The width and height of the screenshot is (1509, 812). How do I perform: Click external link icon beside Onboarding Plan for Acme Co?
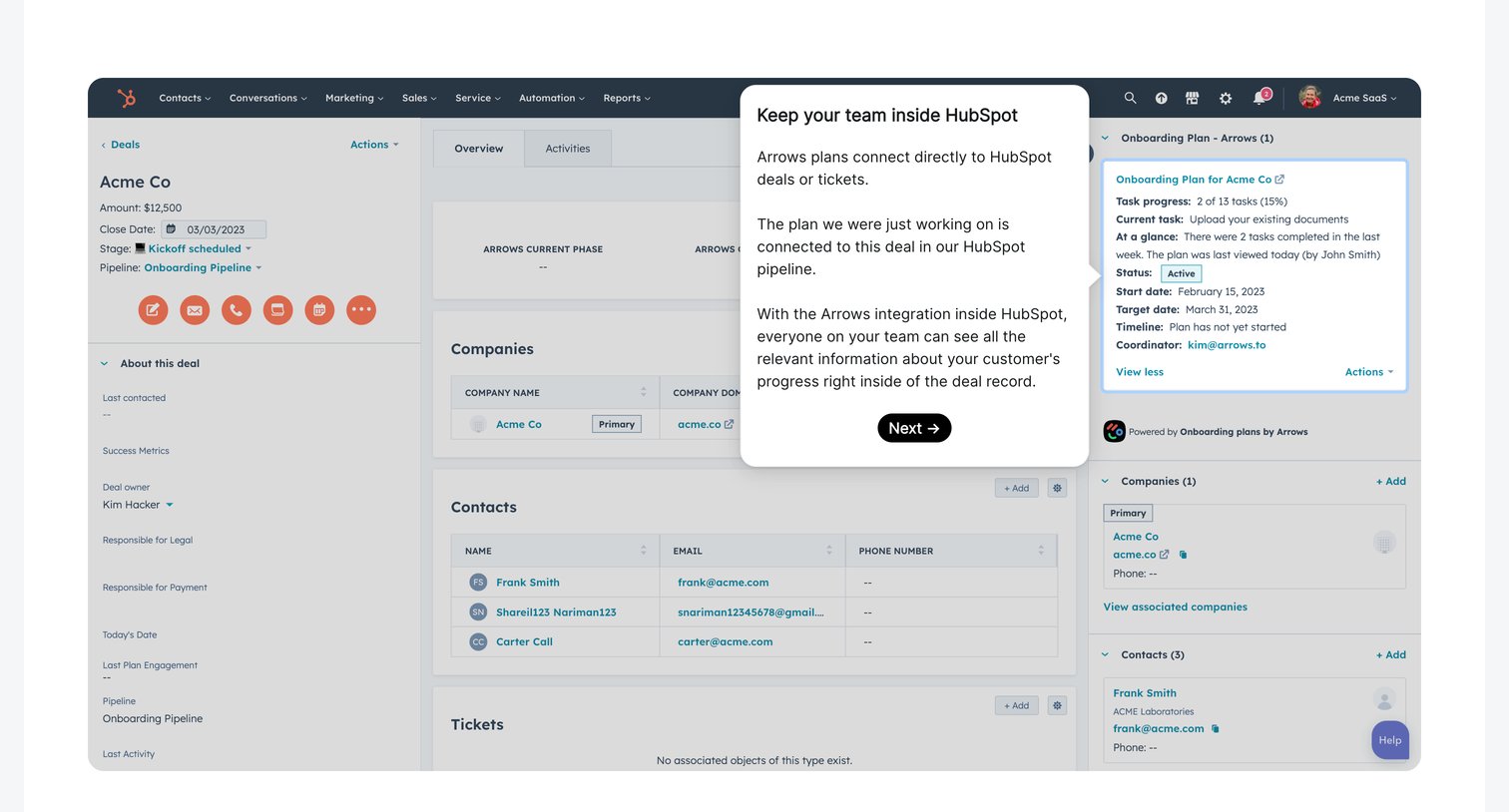(x=1279, y=180)
